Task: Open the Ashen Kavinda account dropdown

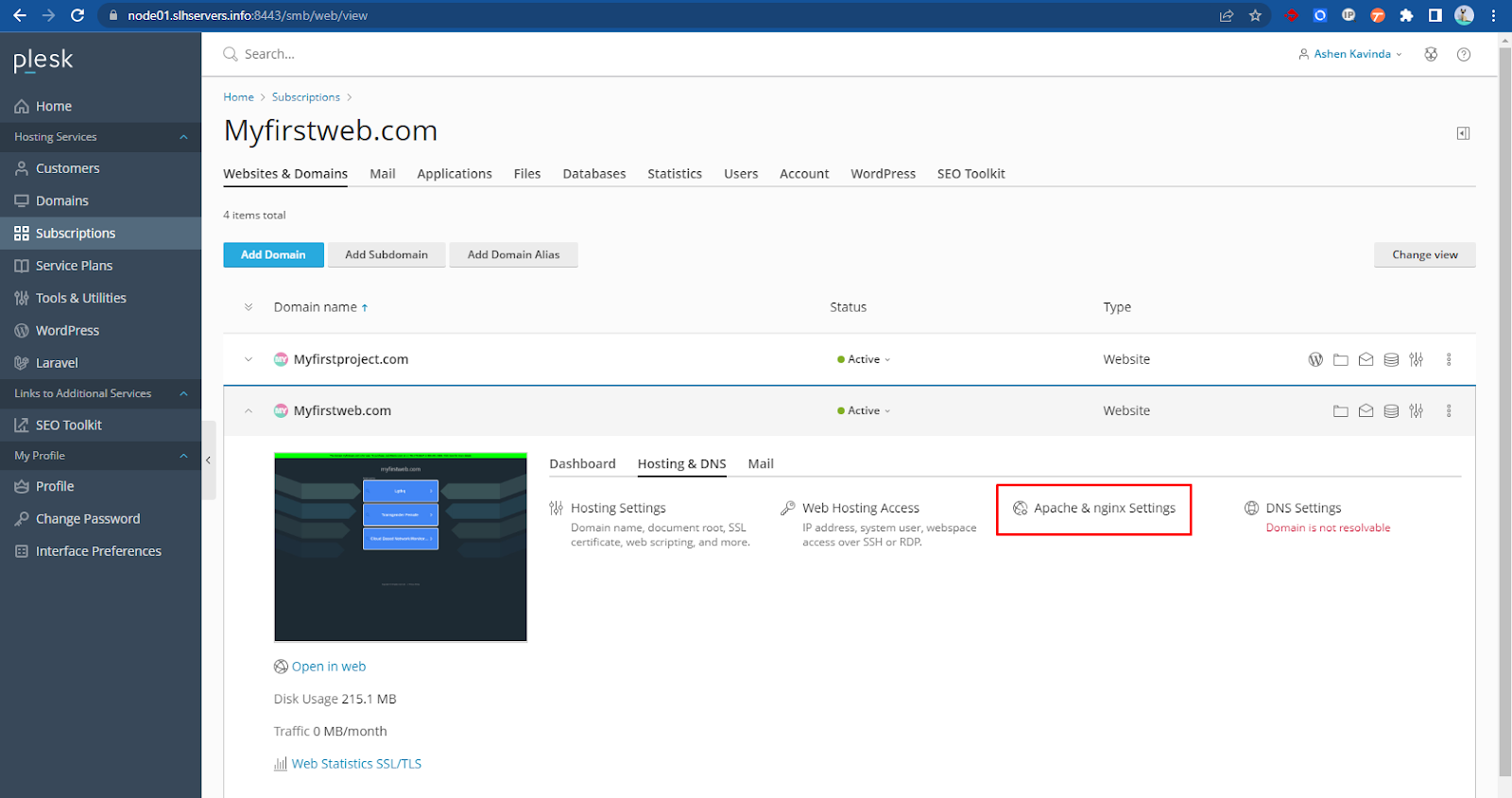Action: (x=1350, y=55)
